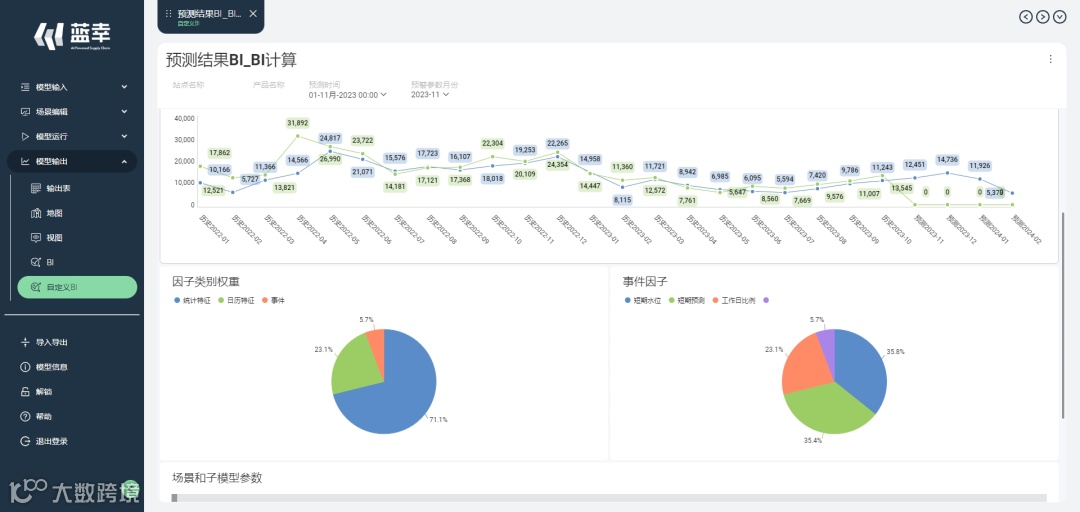The width and height of the screenshot is (1080, 512).
Task: Click the 模型输出 line-chart icon
Action: [x=25, y=161]
